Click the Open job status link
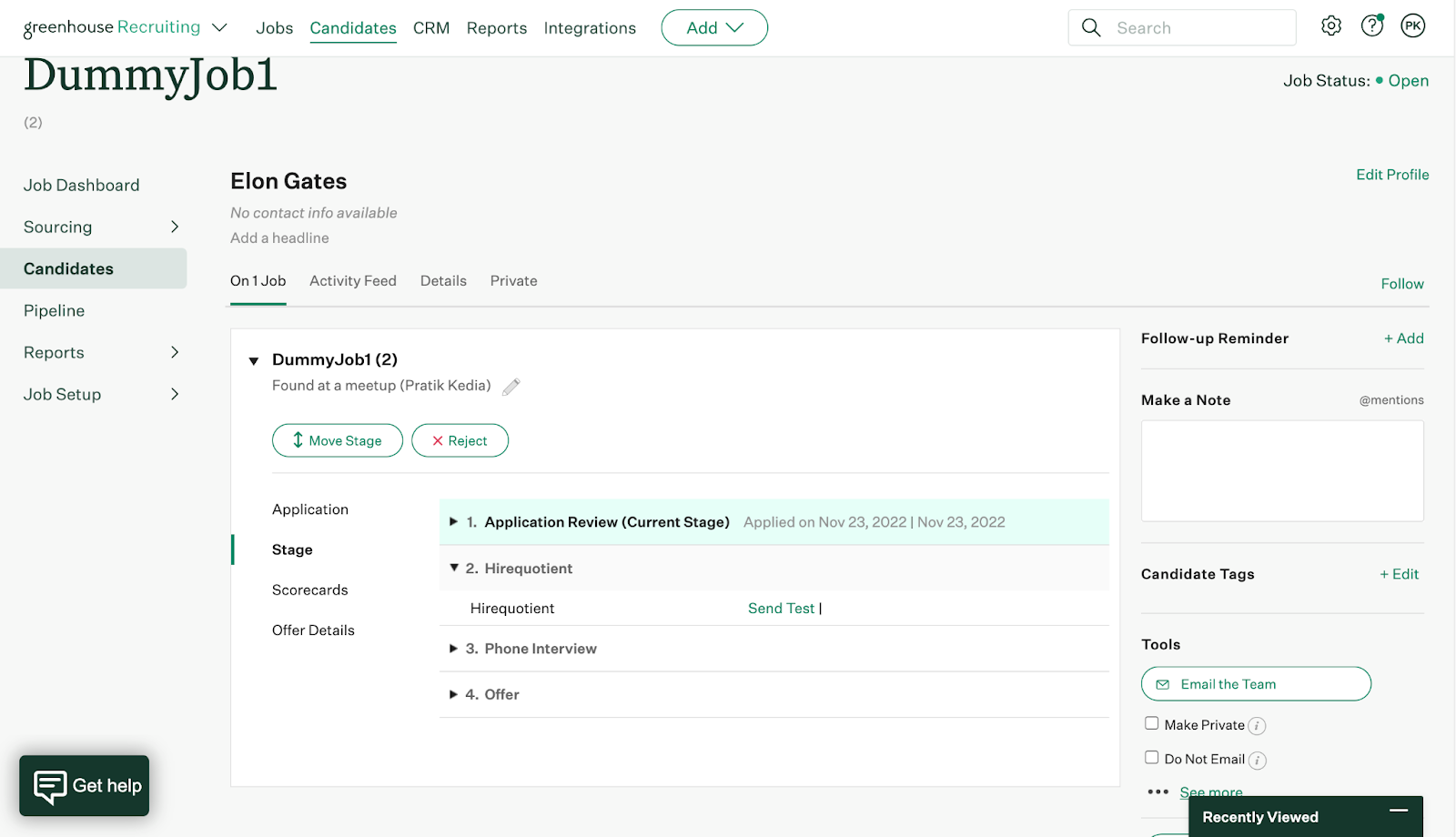The height and width of the screenshot is (837, 1456). click(x=1408, y=81)
